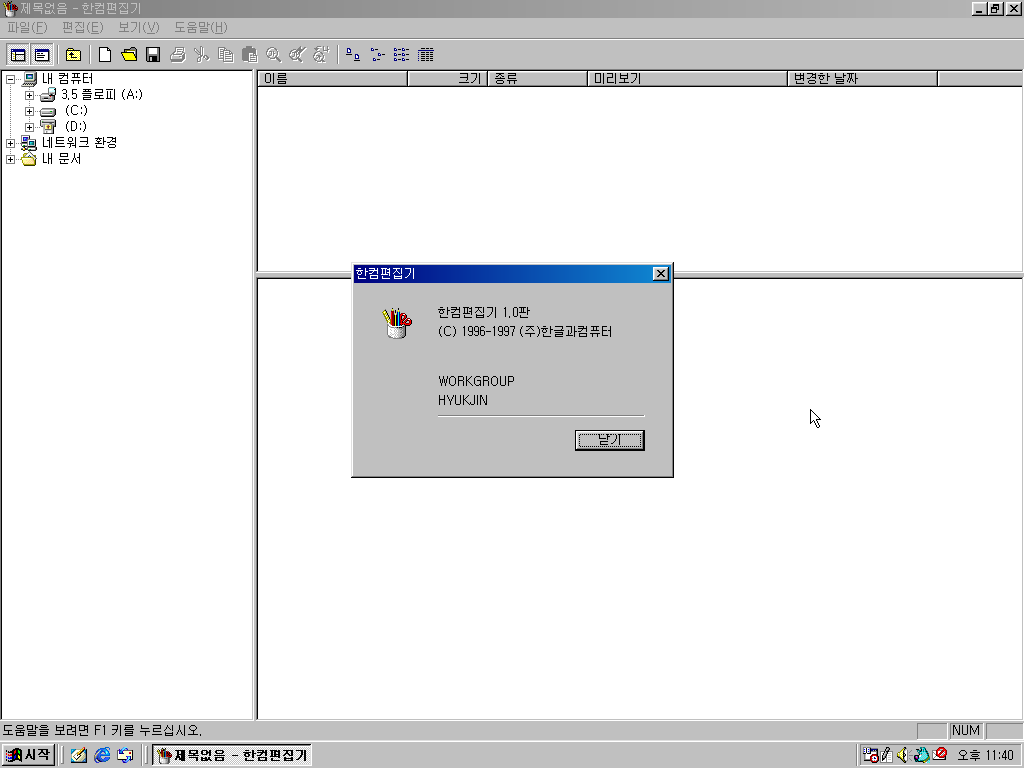This screenshot has width=1024, height=768.
Task: Open the 보기(V) menu
Action: (x=138, y=27)
